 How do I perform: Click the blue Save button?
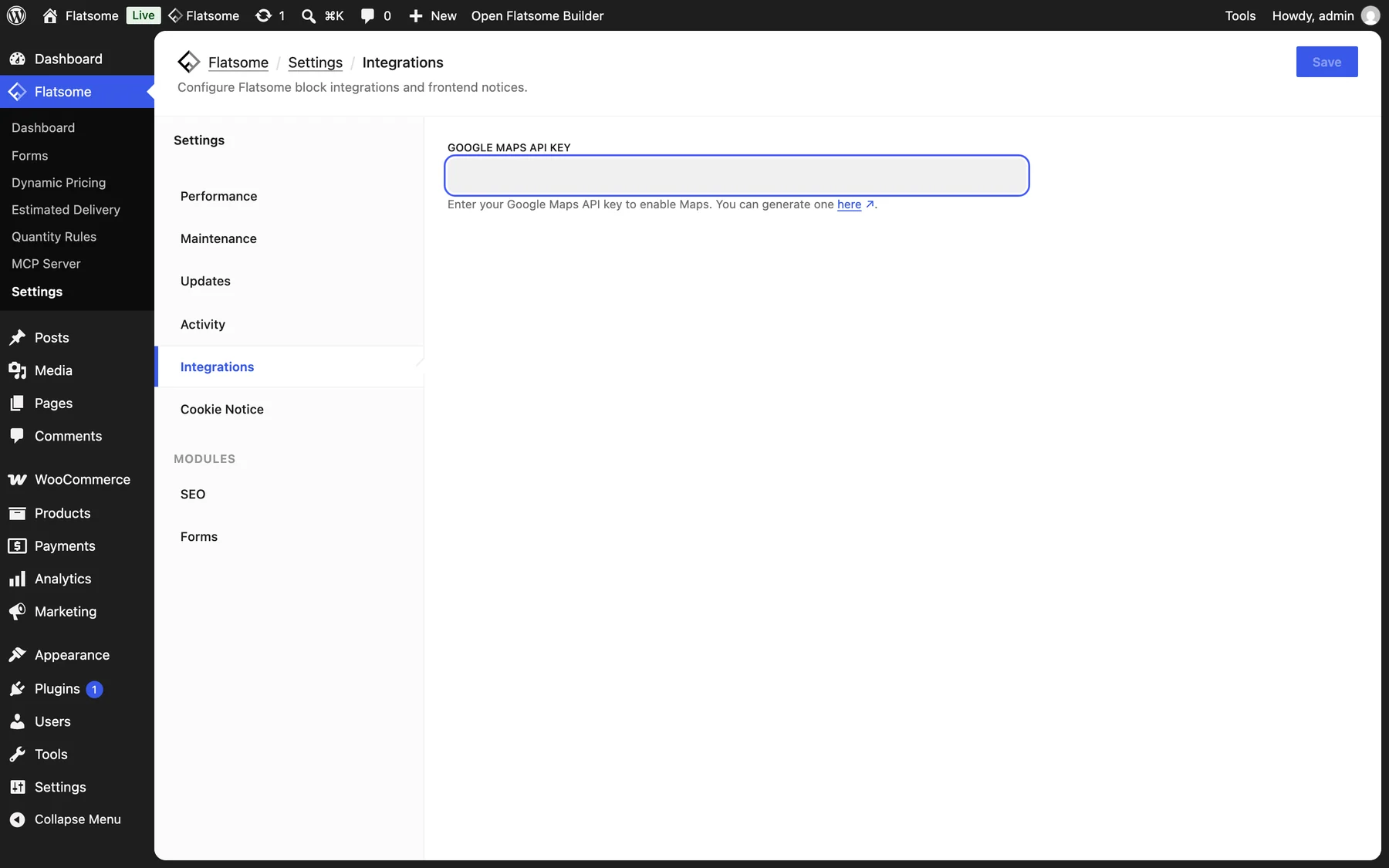click(1326, 62)
